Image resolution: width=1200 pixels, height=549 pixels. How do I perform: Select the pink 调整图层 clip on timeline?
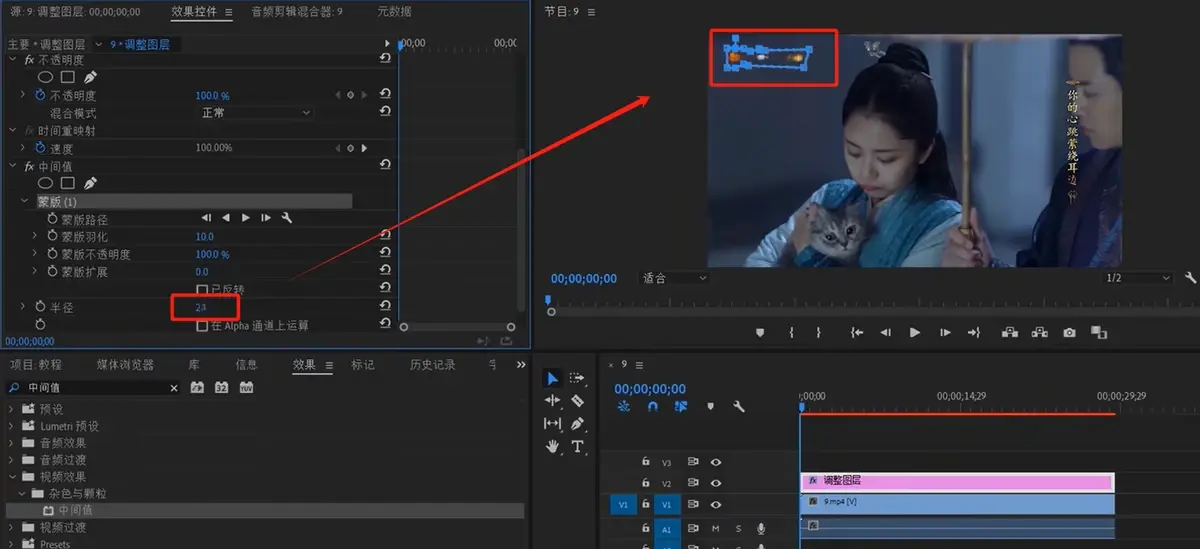click(957, 481)
